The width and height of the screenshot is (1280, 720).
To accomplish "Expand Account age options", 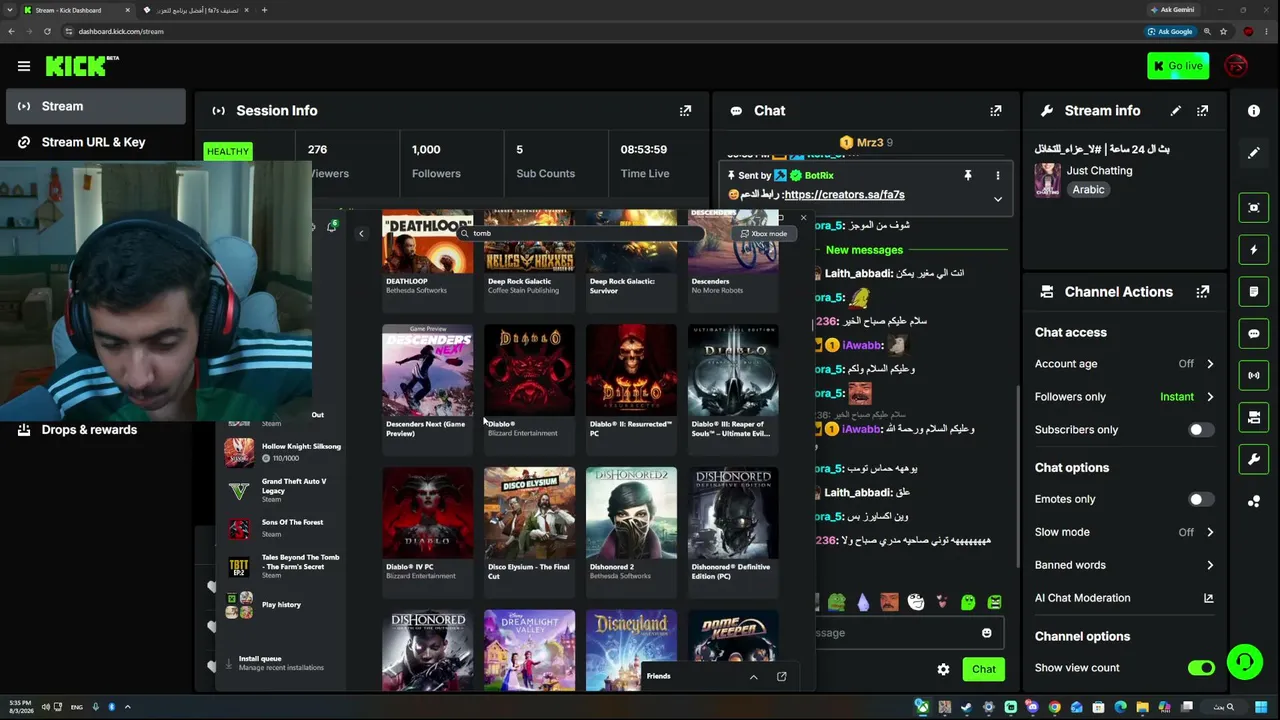I will (x=1210, y=364).
